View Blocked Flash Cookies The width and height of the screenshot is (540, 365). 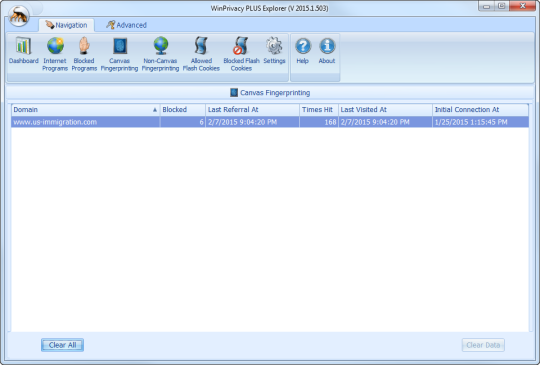pyautogui.click(x=241, y=54)
